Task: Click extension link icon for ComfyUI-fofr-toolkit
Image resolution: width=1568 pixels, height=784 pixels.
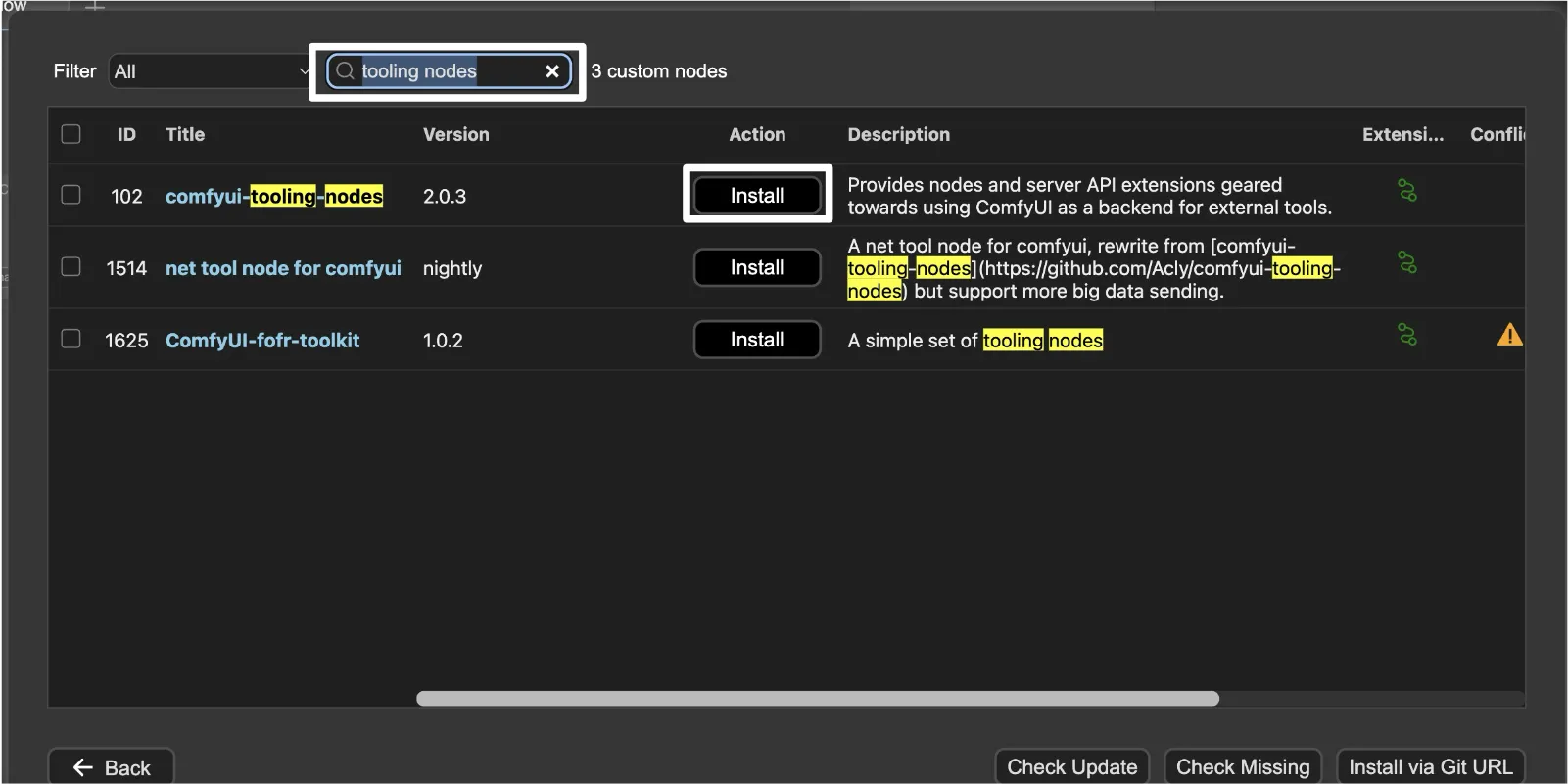Action: coord(1407,336)
